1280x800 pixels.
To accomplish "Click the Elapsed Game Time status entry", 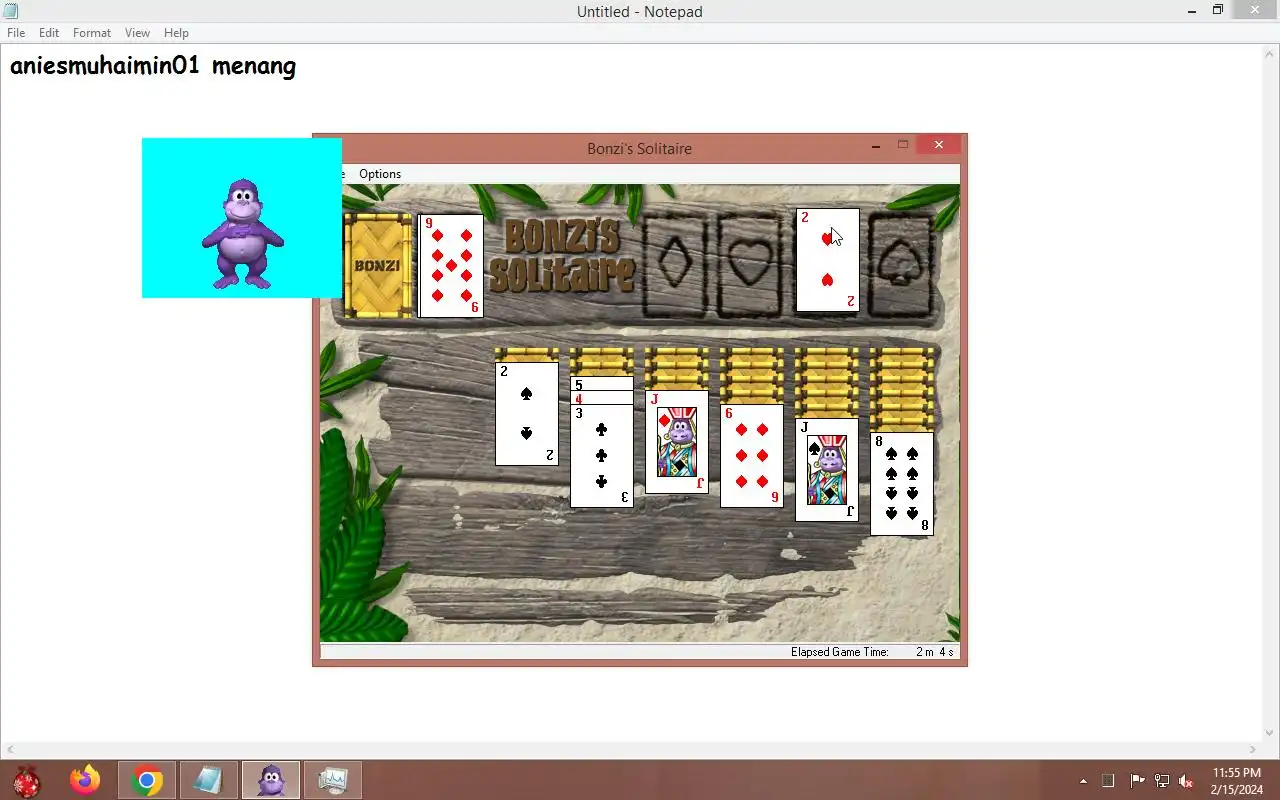I will [x=872, y=652].
